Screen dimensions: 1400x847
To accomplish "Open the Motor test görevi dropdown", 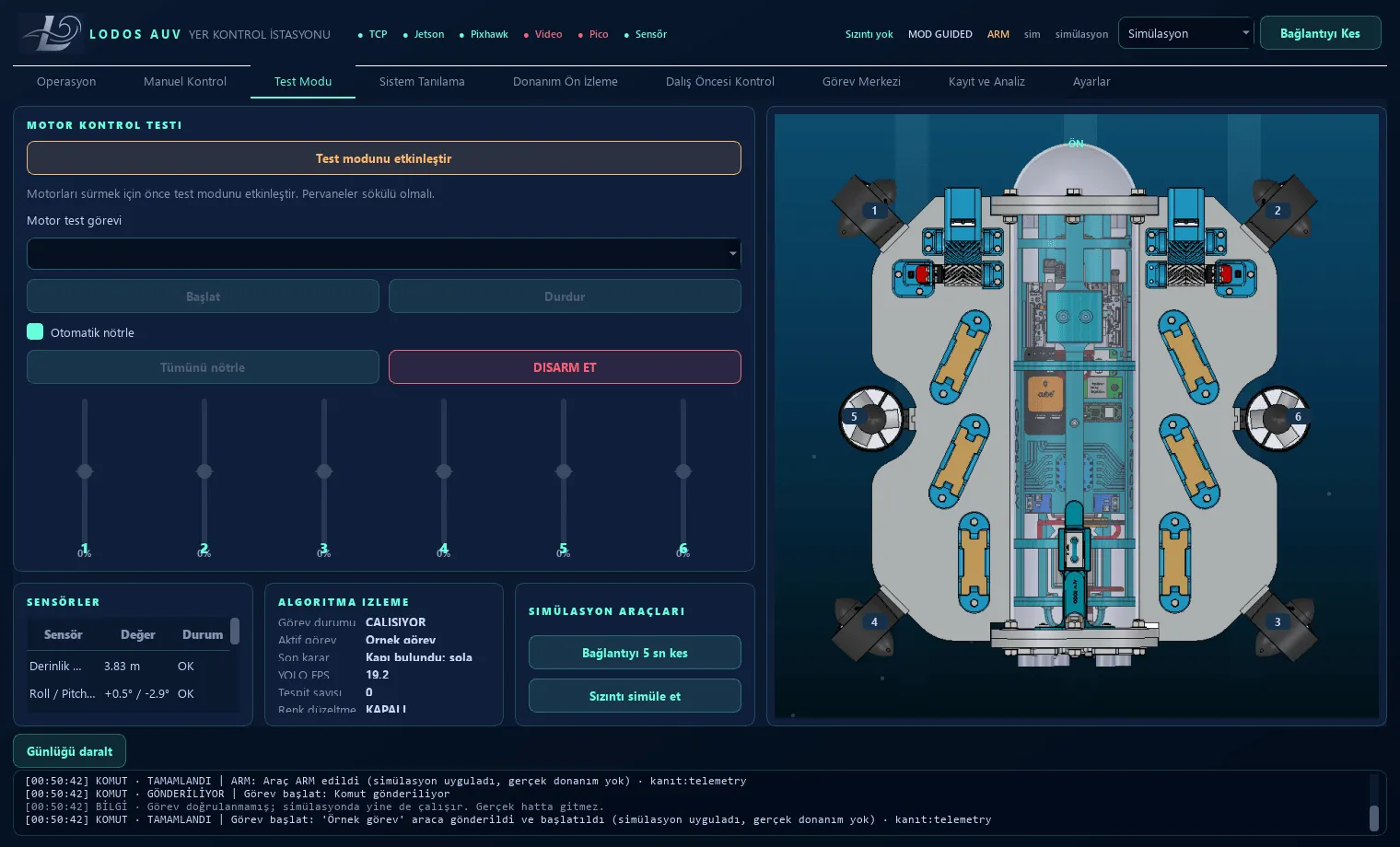I will [x=384, y=253].
